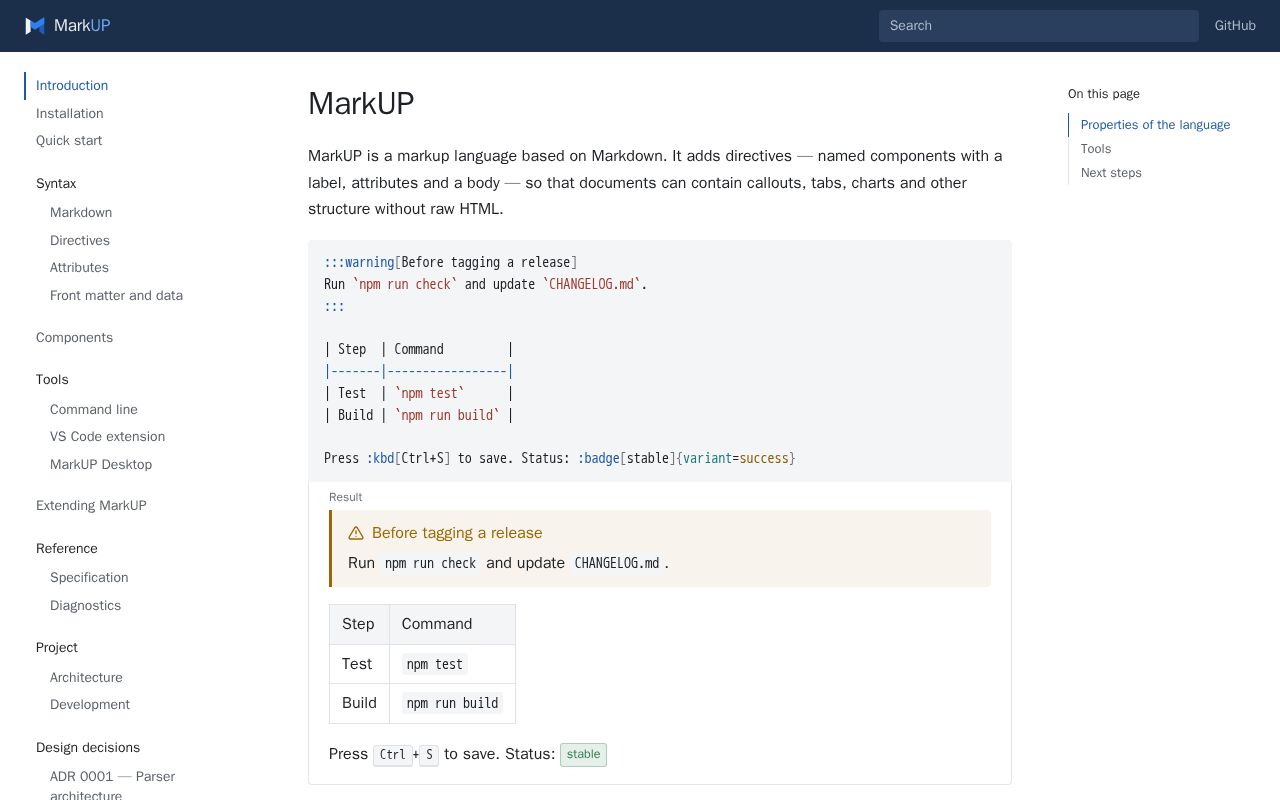1280x800 pixels.
Task: Go to Components section
Action: click(74, 338)
